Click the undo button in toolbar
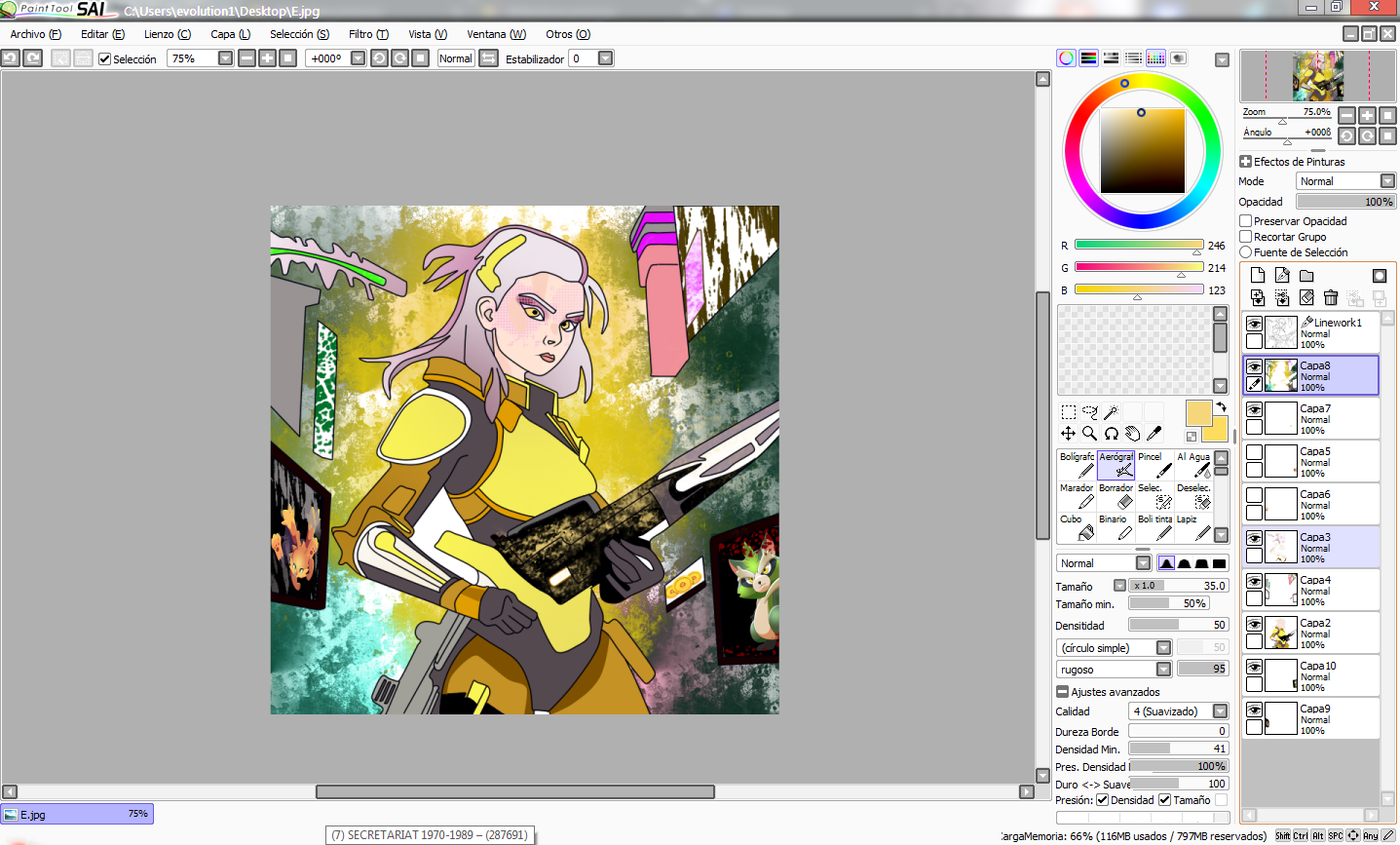This screenshot has width=1400, height=845. [10, 58]
